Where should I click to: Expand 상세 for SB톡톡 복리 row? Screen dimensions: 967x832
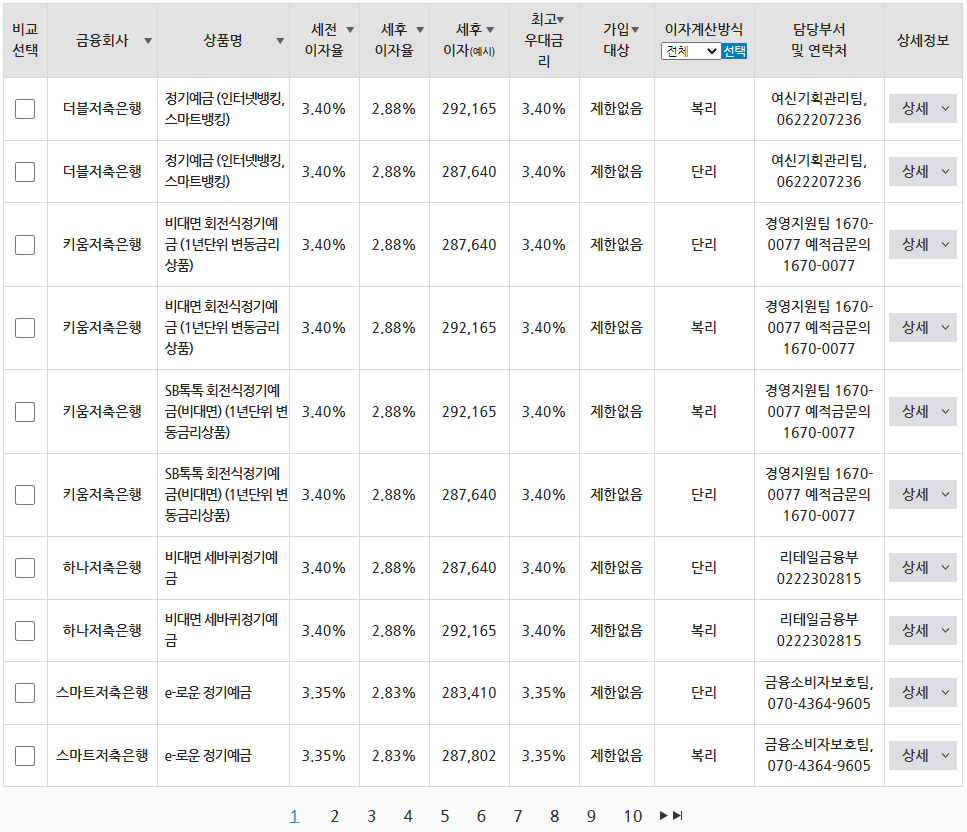click(x=923, y=411)
